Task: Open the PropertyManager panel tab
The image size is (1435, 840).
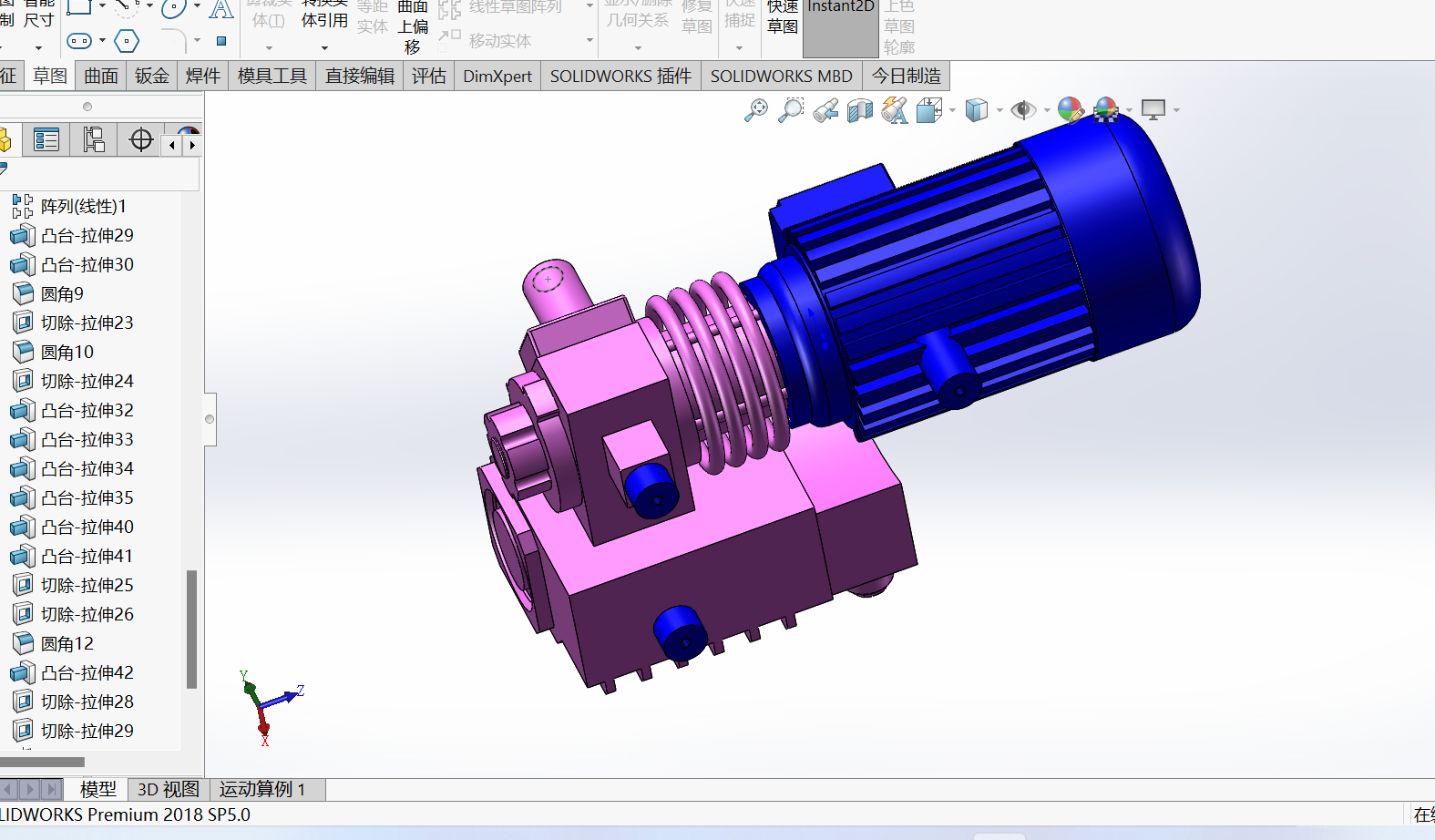Action: coord(46,139)
